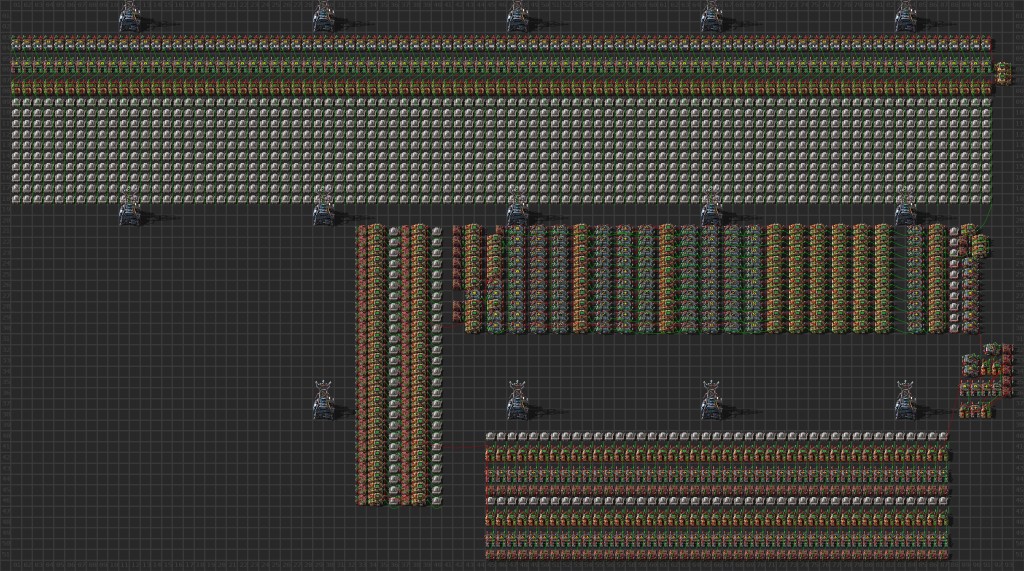Click the top-left lamp of the large lamp grid

[x=16, y=102]
